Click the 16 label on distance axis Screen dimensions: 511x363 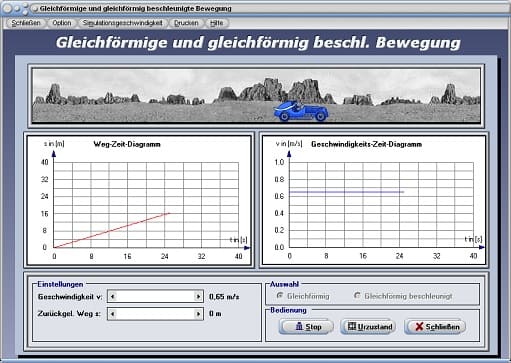pyautogui.click(x=45, y=214)
